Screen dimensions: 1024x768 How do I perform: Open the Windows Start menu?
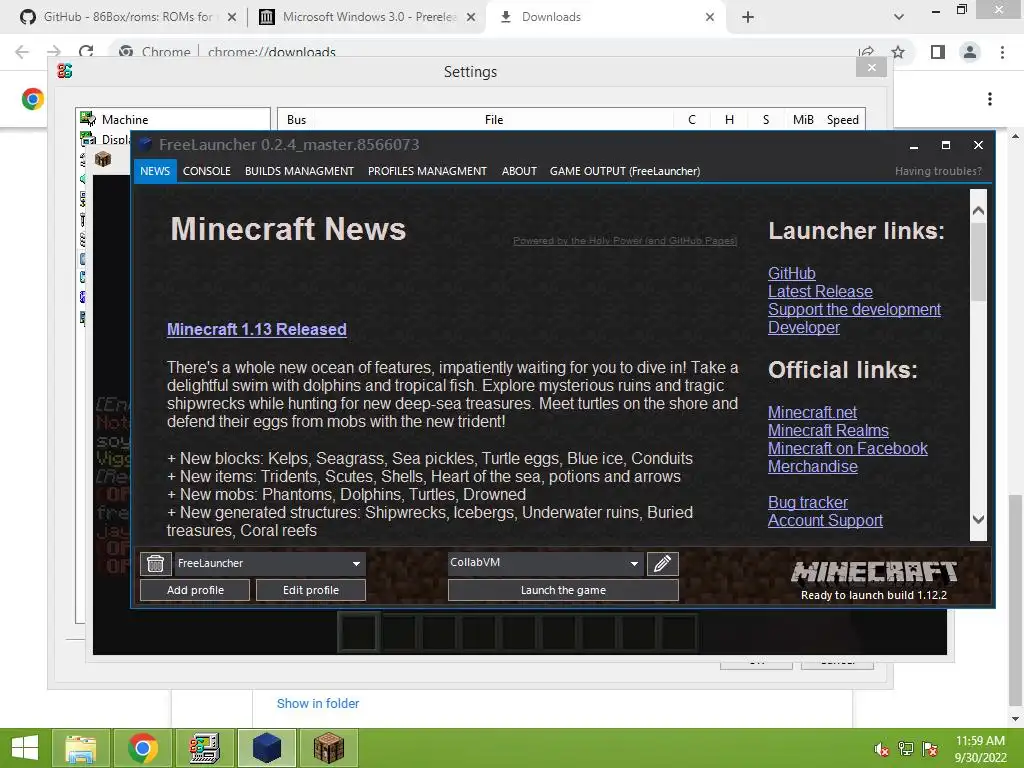point(25,748)
